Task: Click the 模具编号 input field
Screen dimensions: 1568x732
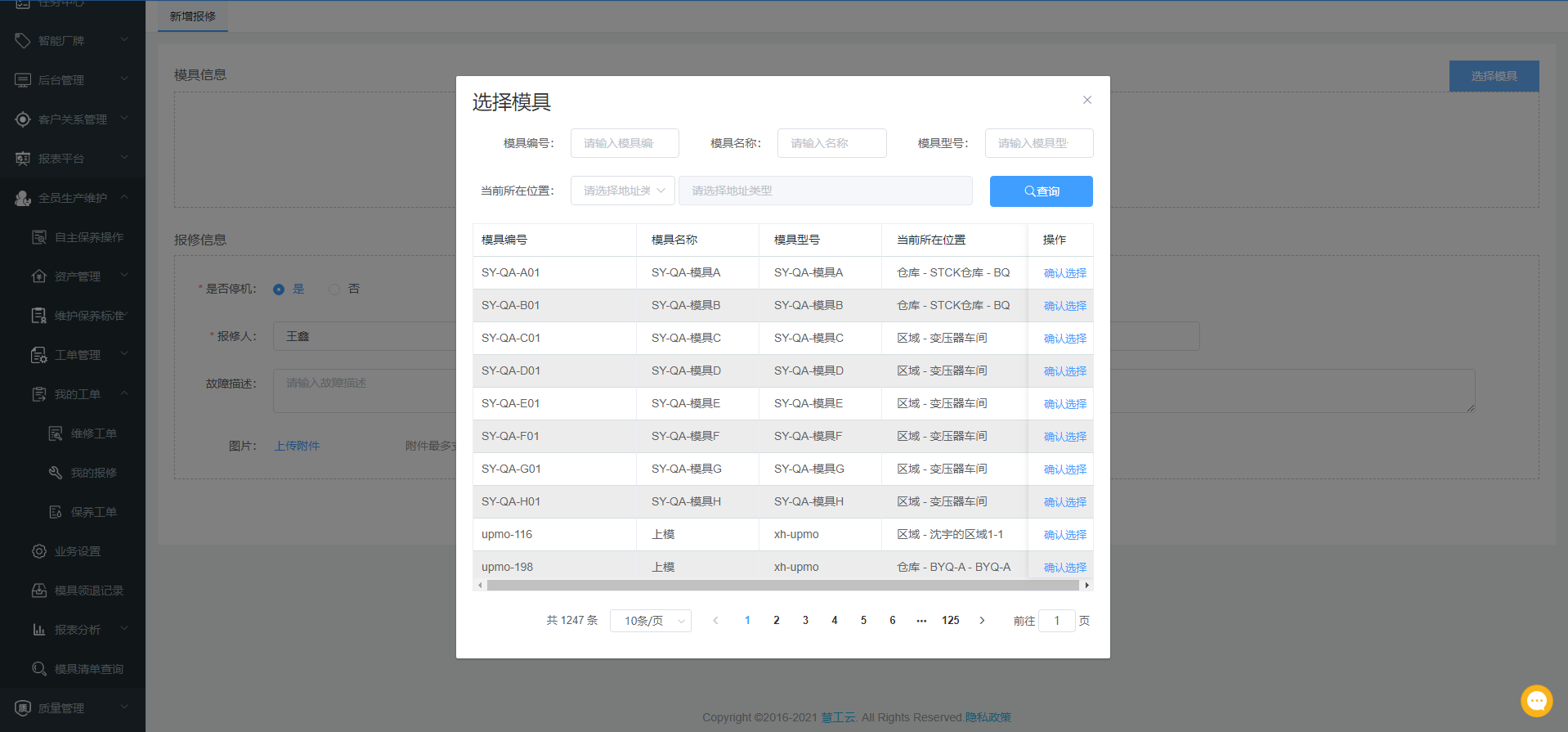Action: (x=625, y=143)
